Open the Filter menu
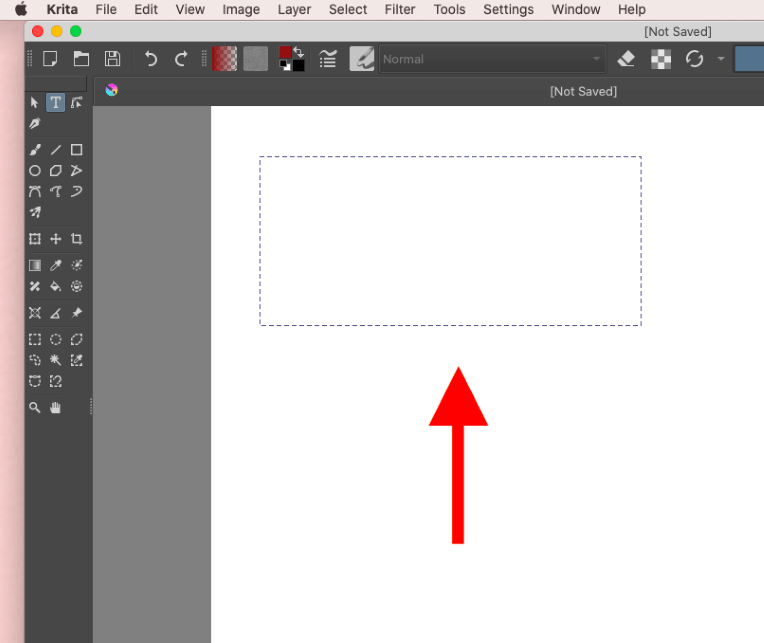Viewport: 764px width, 643px height. 400,9
